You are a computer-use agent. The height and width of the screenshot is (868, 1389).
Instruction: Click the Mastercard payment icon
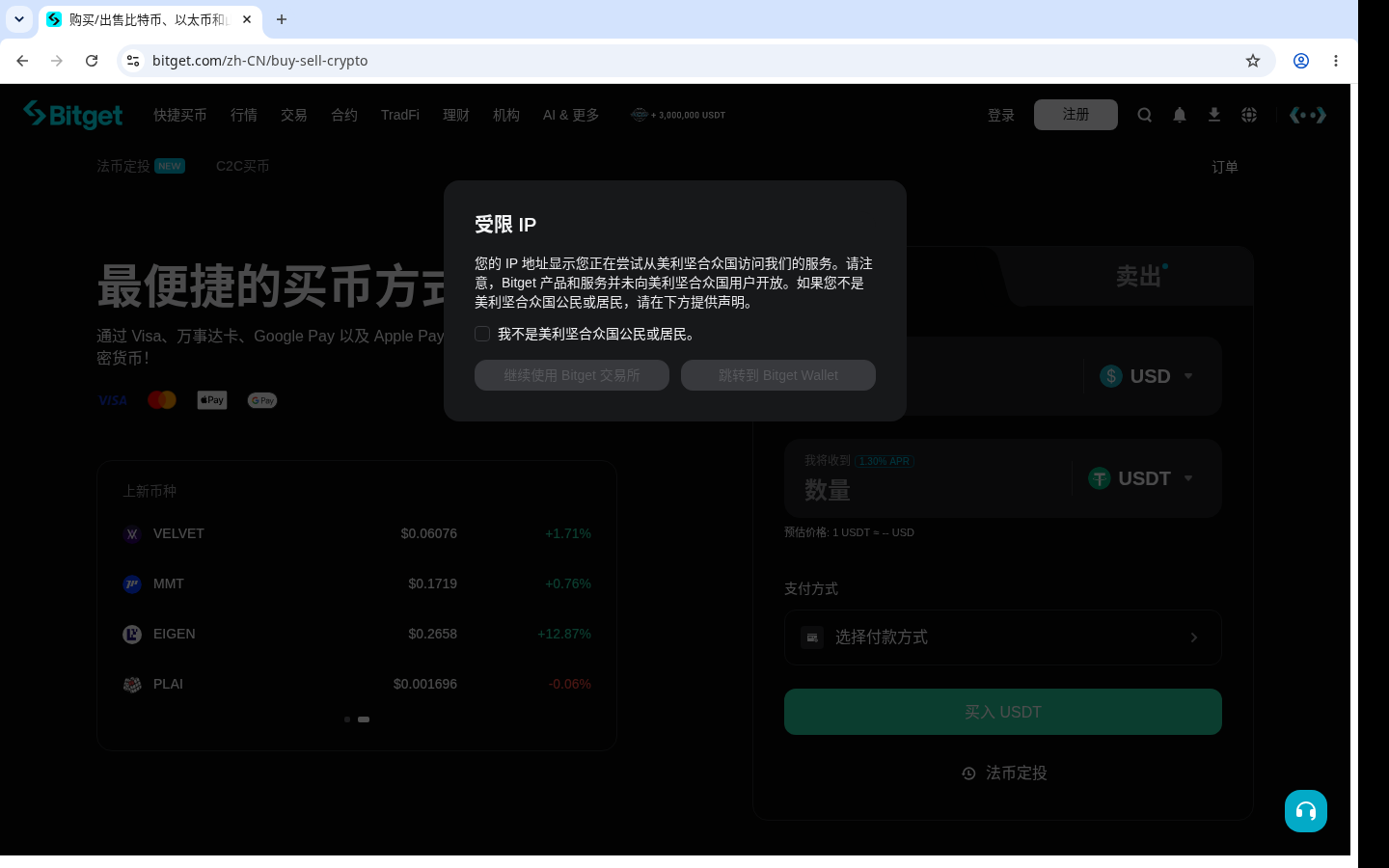pos(162,400)
